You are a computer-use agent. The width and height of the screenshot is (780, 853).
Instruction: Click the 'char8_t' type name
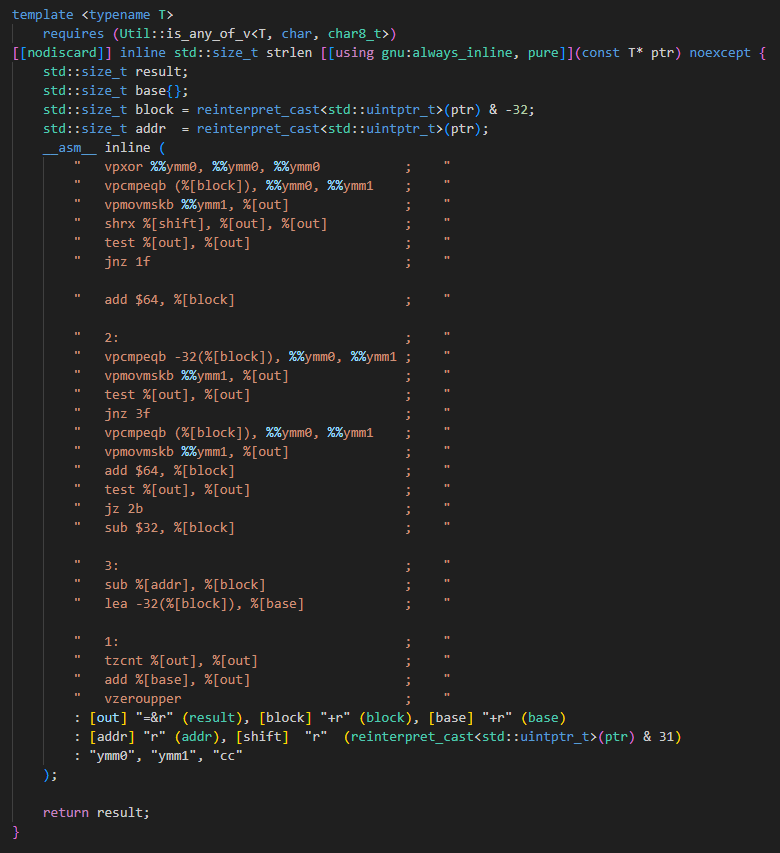click(x=354, y=34)
